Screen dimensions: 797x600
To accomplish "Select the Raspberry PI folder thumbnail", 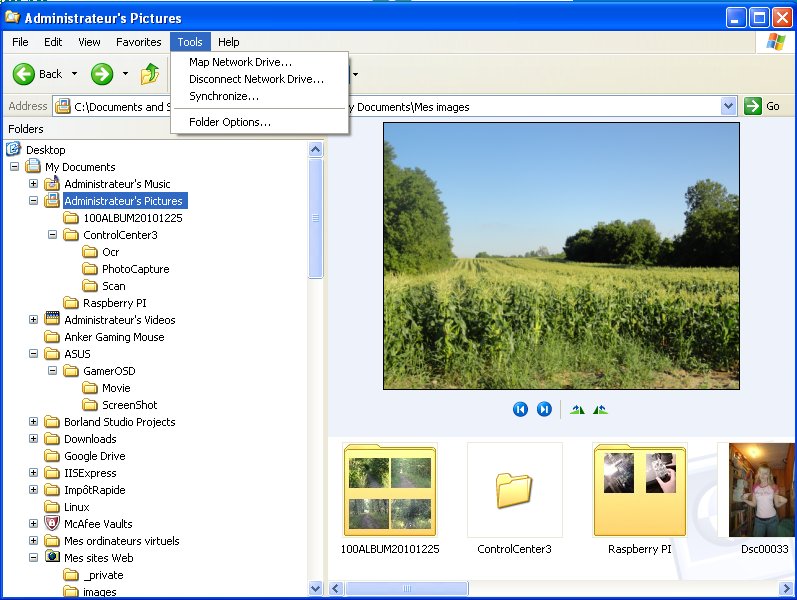I will (639, 490).
